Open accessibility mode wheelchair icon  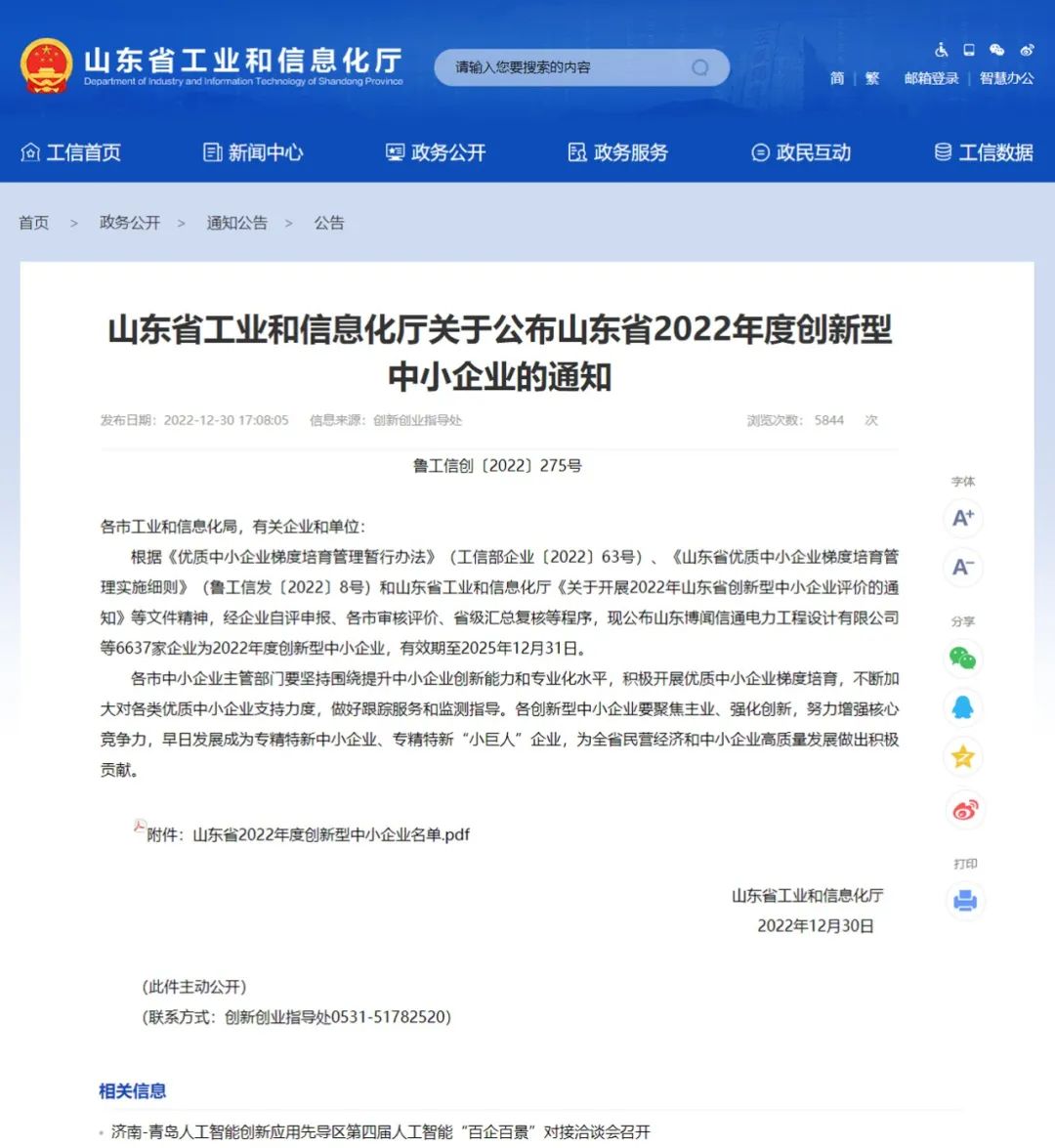pyautogui.click(x=942, y=50)
